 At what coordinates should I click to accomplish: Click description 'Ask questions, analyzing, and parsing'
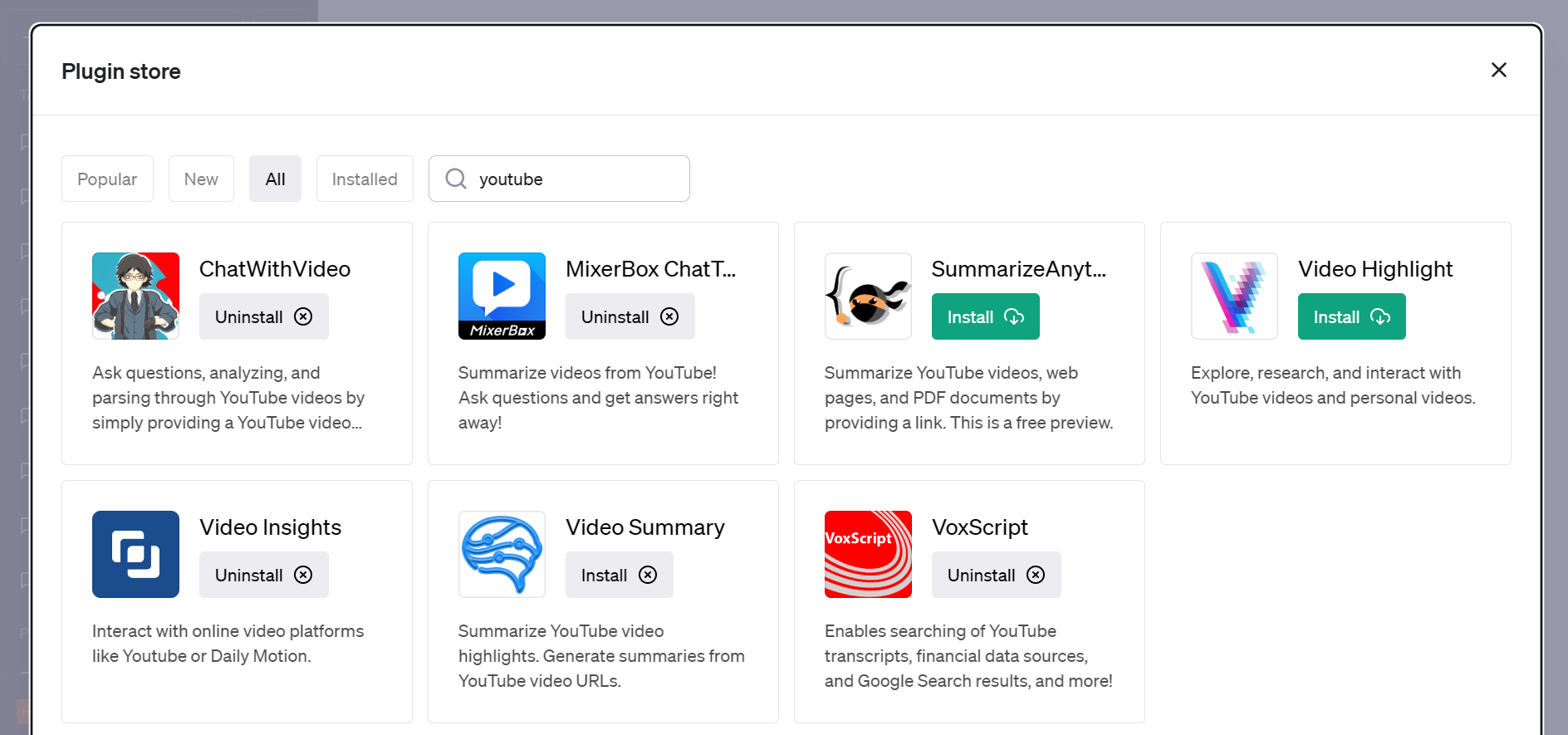pyautogui.click(x=228, y=398)
